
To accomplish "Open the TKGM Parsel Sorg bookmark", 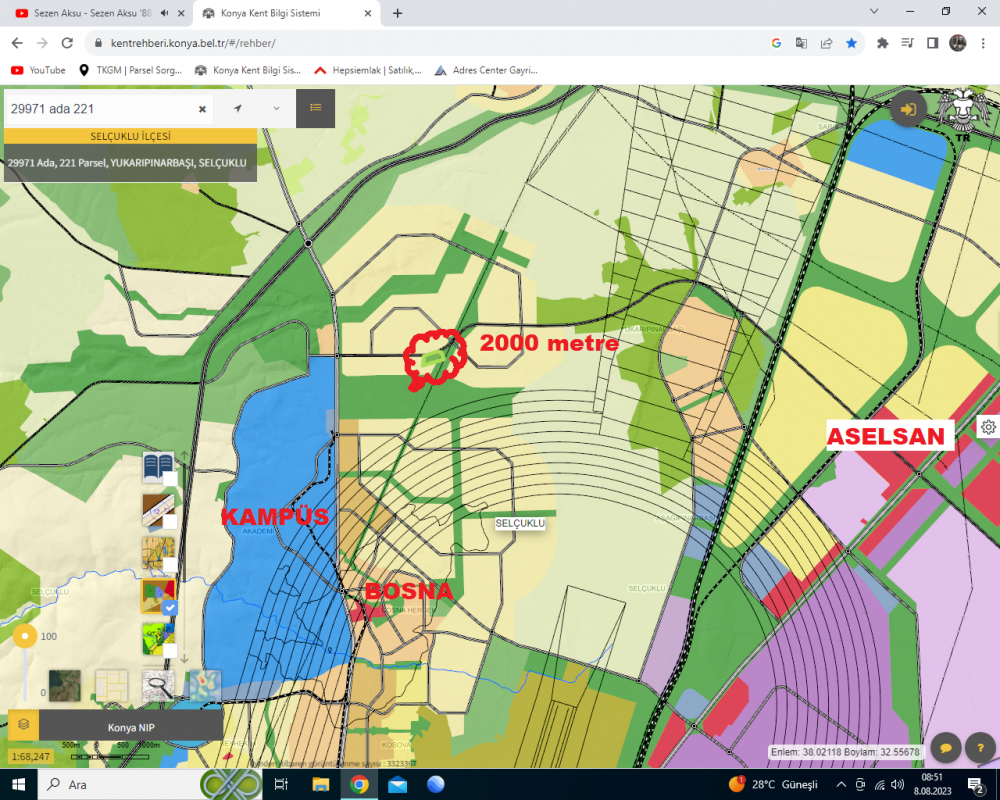I will pos(130,70).
